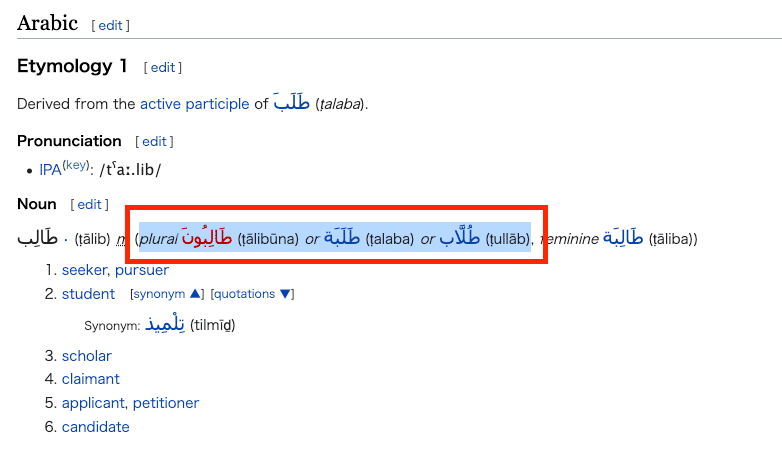Click edit next to Etymology 1

163,68
